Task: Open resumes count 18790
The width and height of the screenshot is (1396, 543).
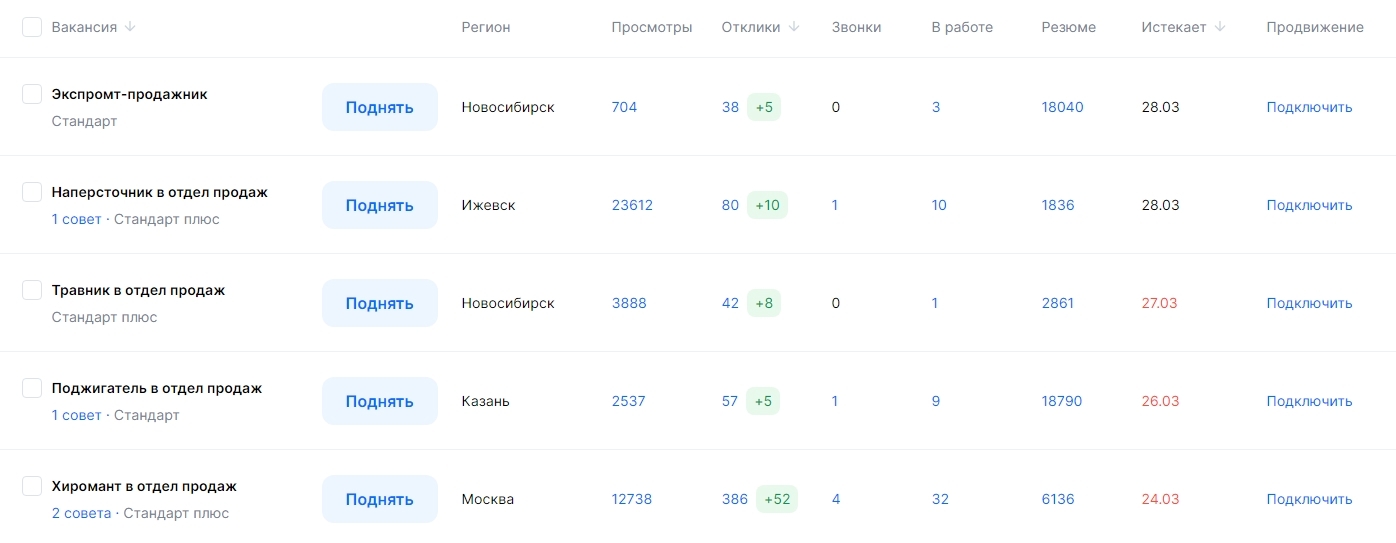Action: tap(1062, 401)
